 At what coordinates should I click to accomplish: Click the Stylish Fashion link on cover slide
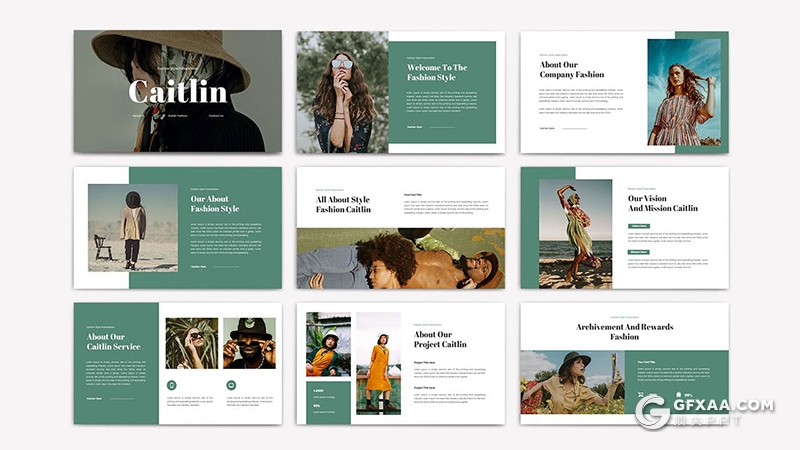176,116
